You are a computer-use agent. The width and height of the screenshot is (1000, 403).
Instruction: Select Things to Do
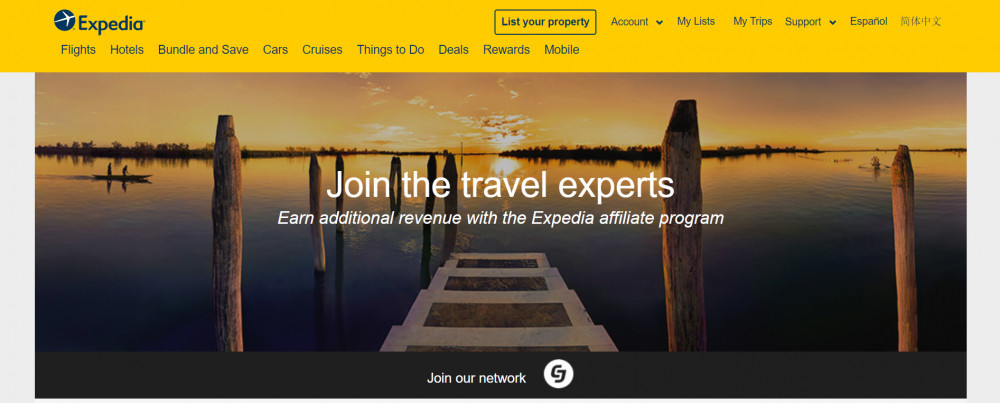click(390, 50)
